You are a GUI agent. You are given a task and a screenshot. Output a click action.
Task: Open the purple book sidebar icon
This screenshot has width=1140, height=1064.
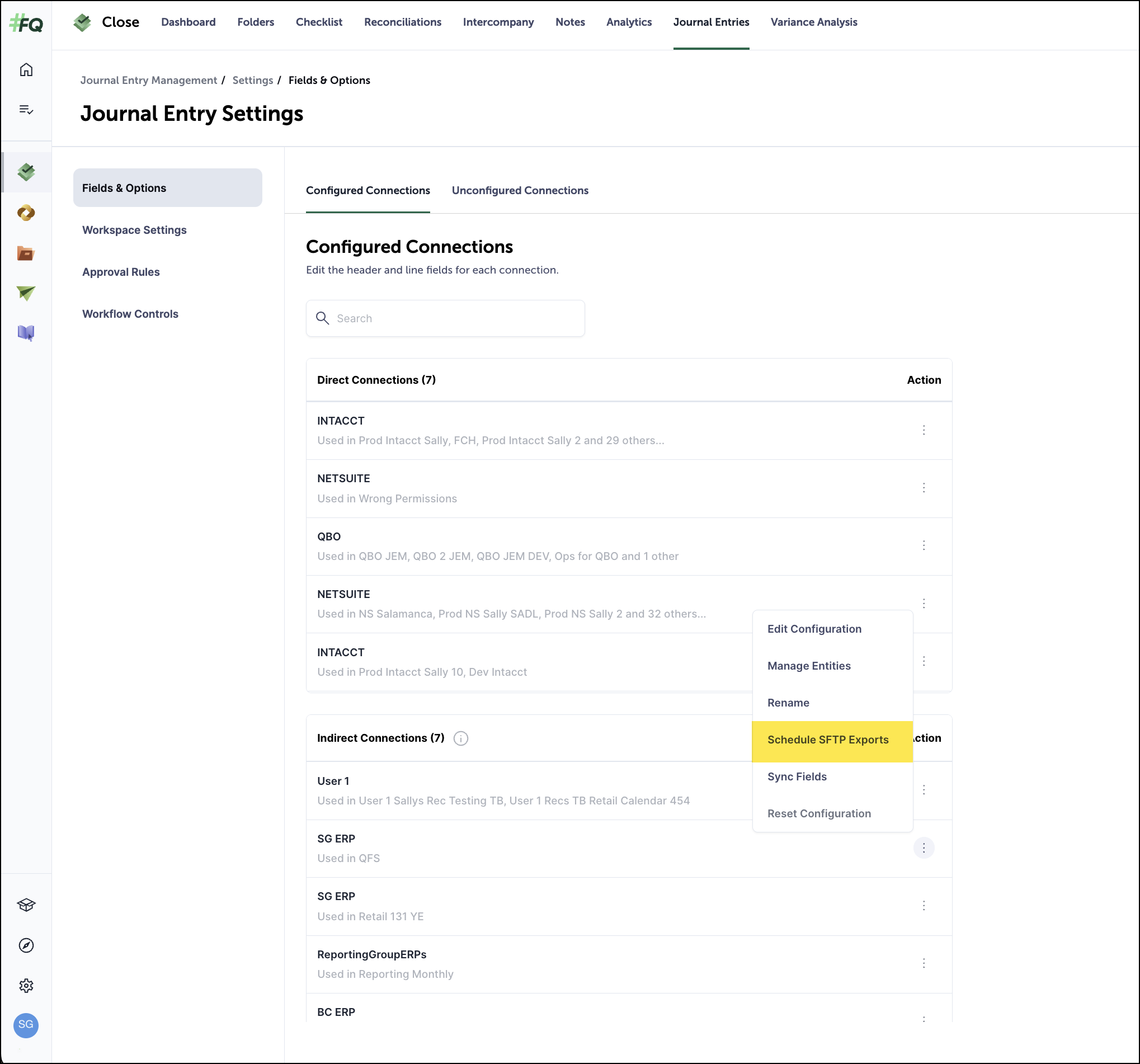26,333
